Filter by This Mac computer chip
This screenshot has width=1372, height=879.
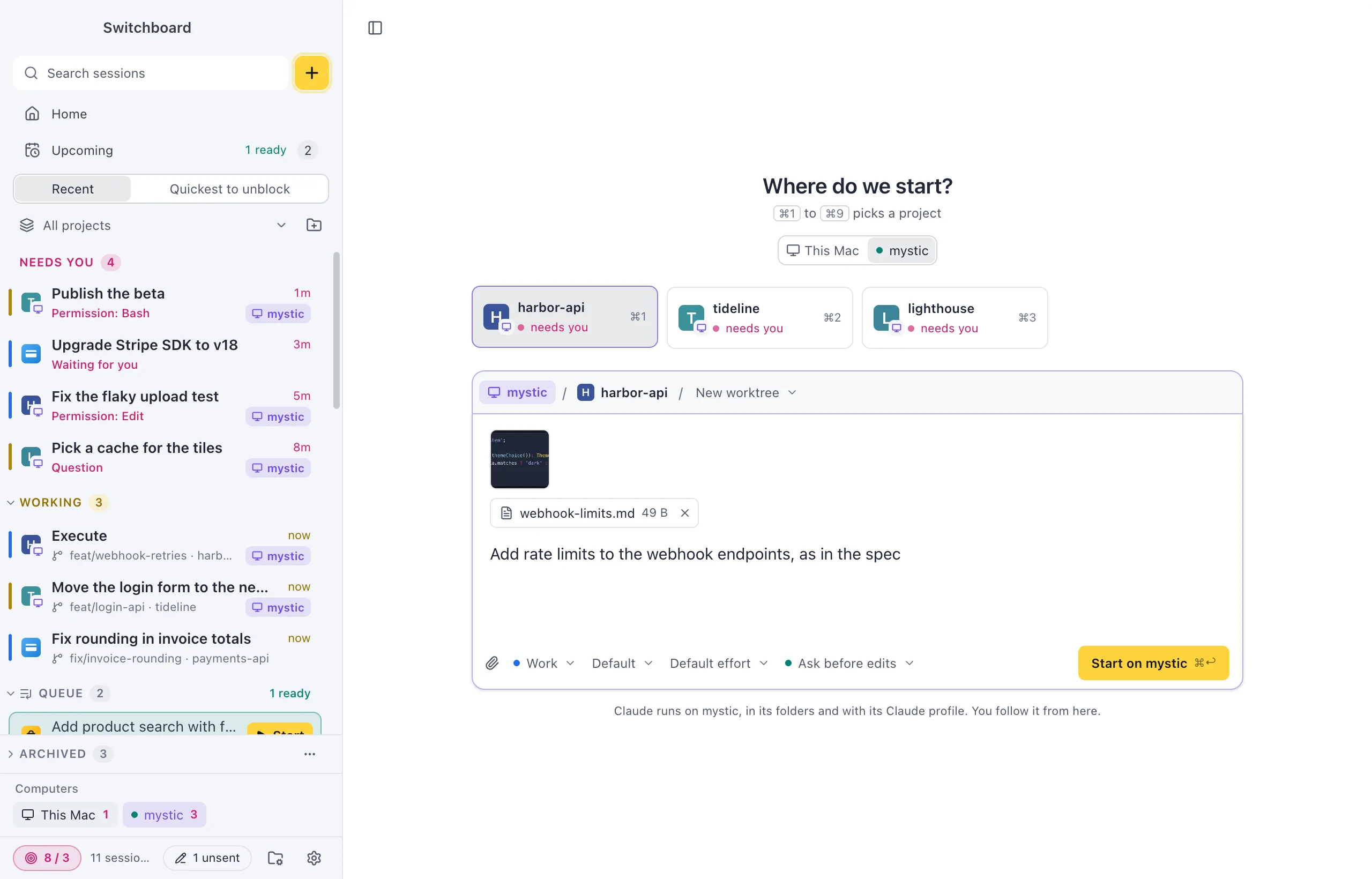tap(65, 815)
